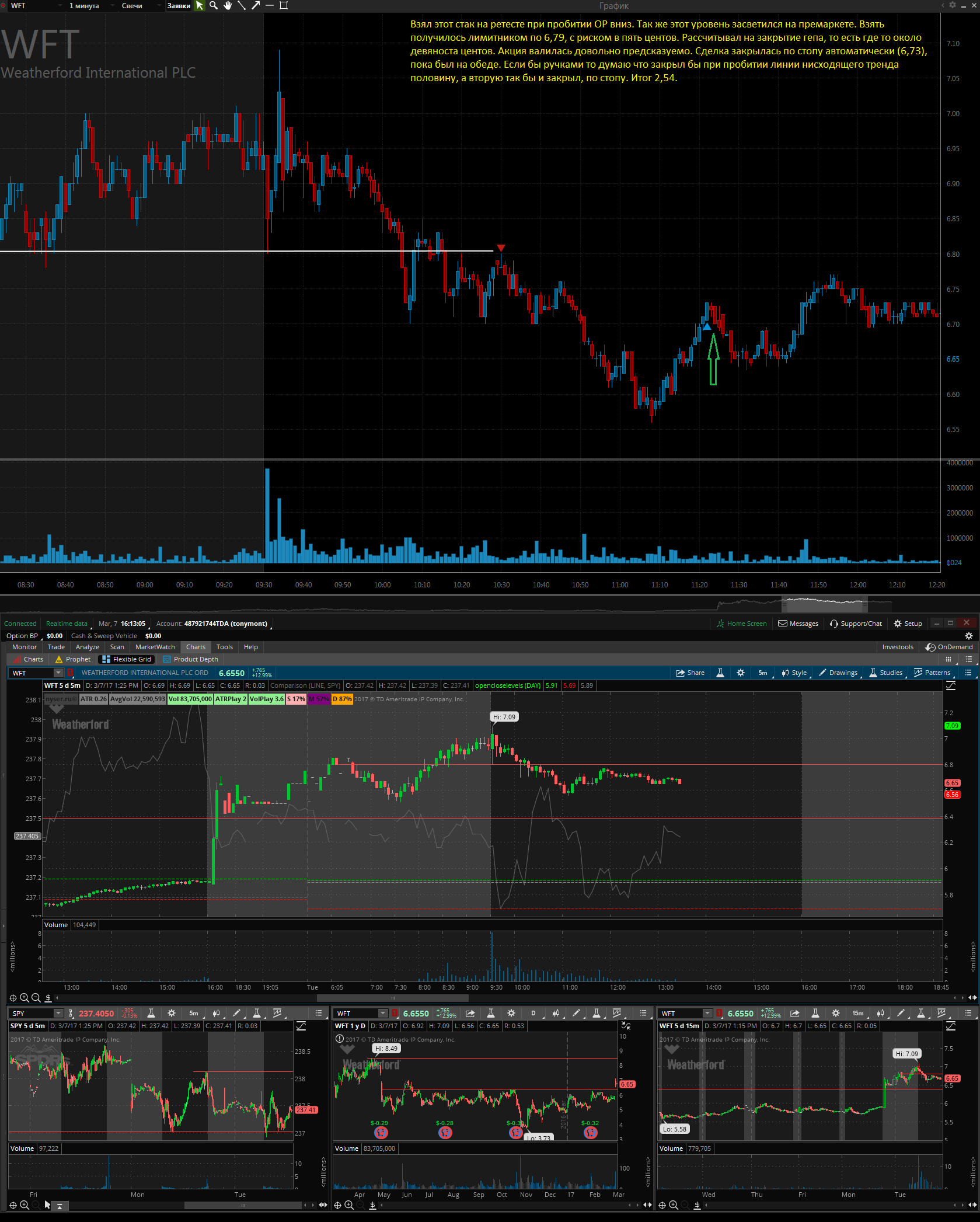Activate OnDemand mode
Screen dimensions: 980x1222
[949, 647]
